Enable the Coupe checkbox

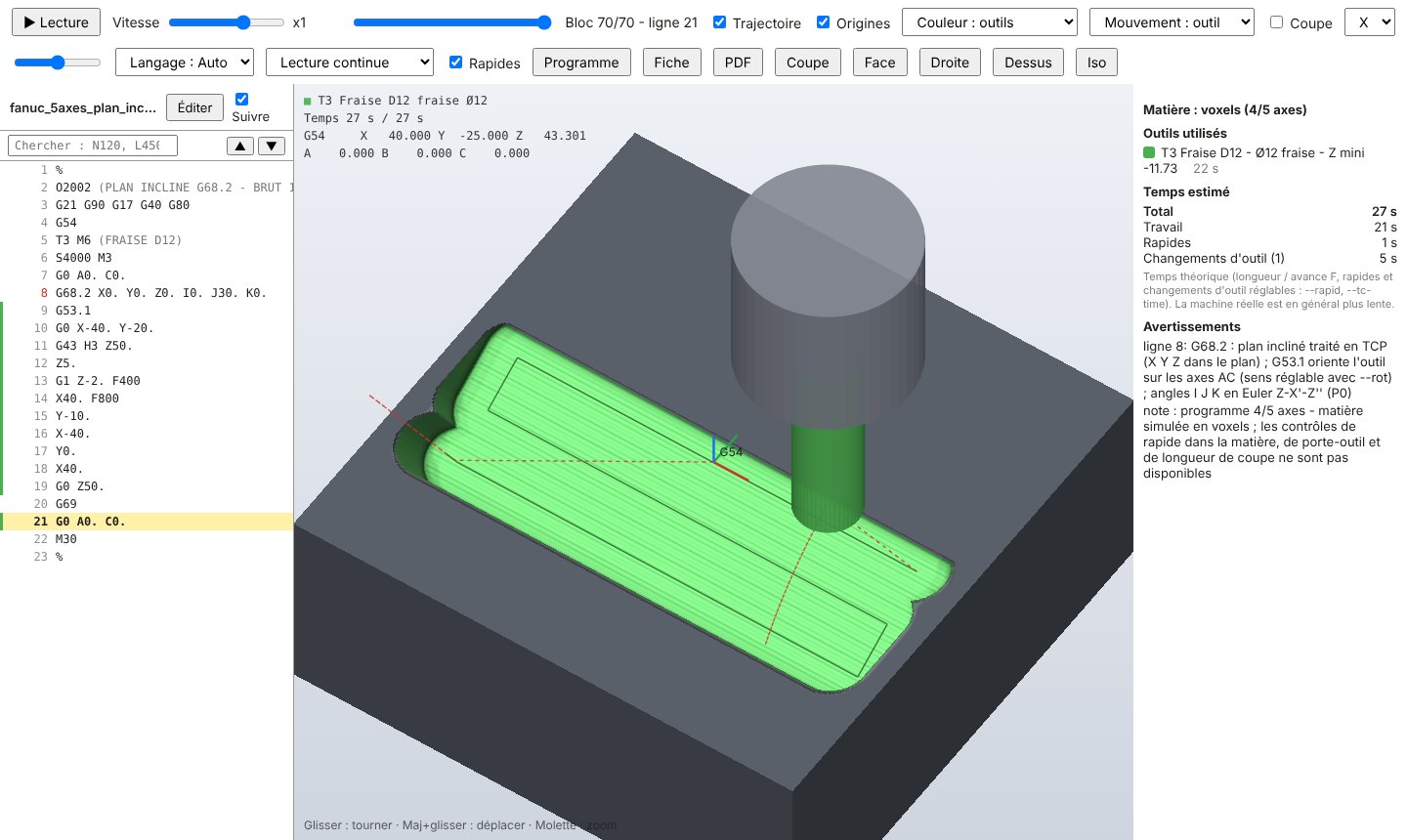(x=1276, y=21)
